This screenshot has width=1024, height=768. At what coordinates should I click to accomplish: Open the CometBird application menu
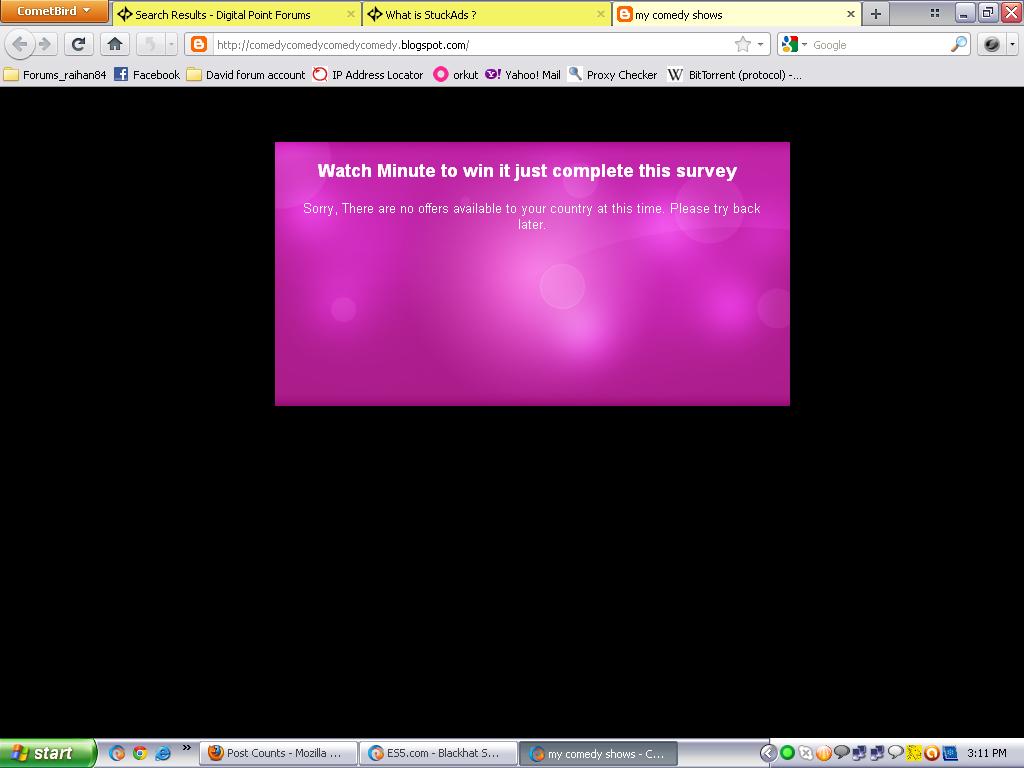[54, 11]
